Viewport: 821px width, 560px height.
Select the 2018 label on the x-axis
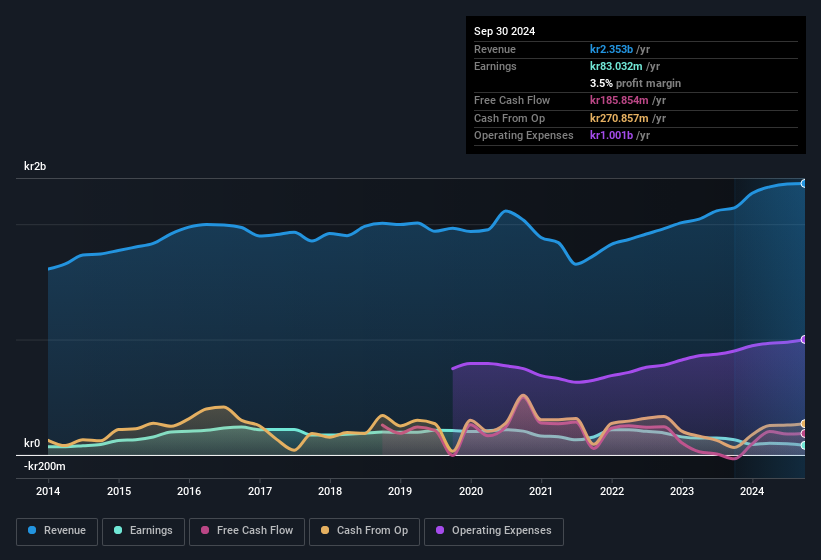(x=330, y=491)
